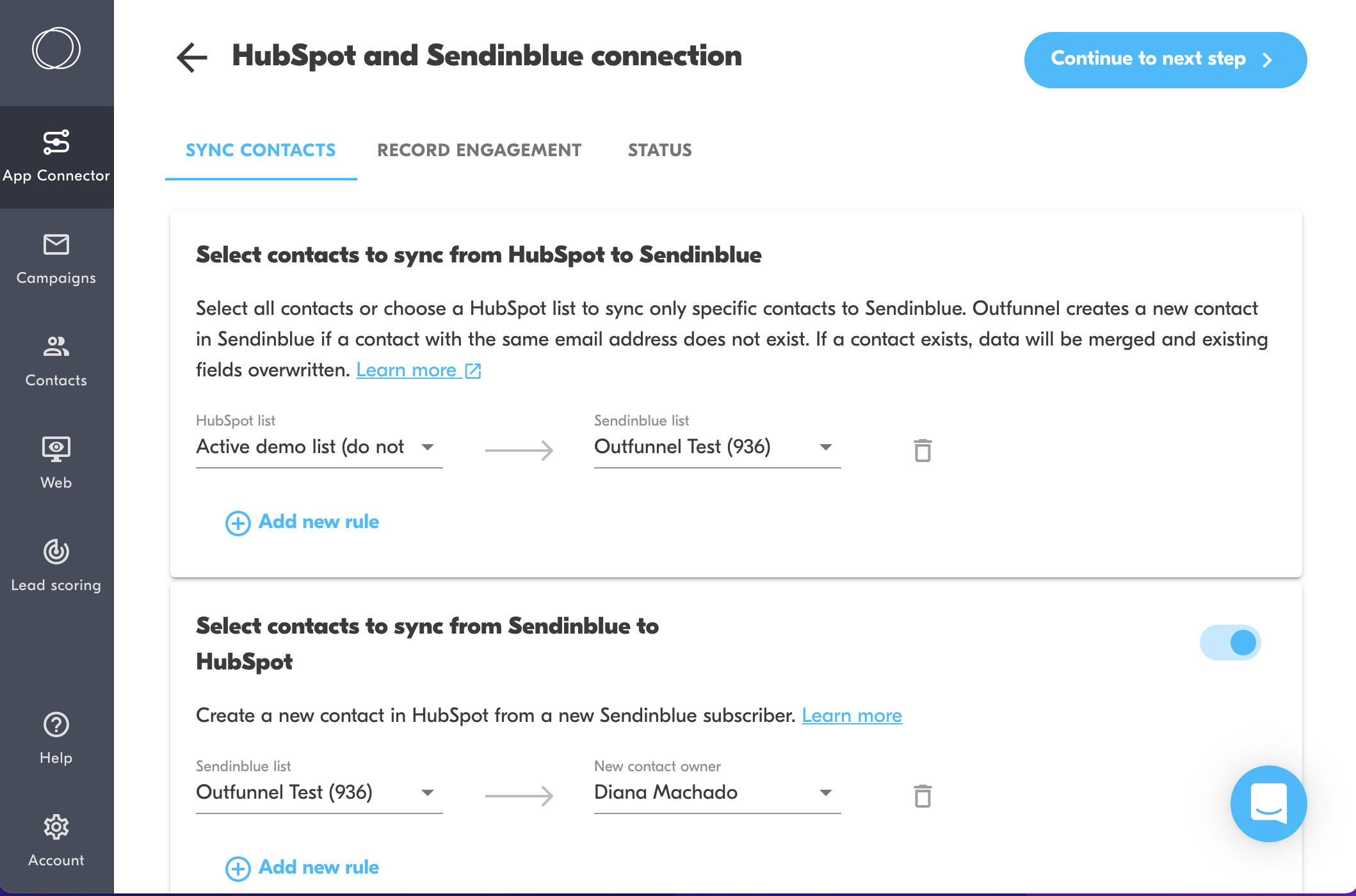Expand the HubSpot list dropdown

319,447
